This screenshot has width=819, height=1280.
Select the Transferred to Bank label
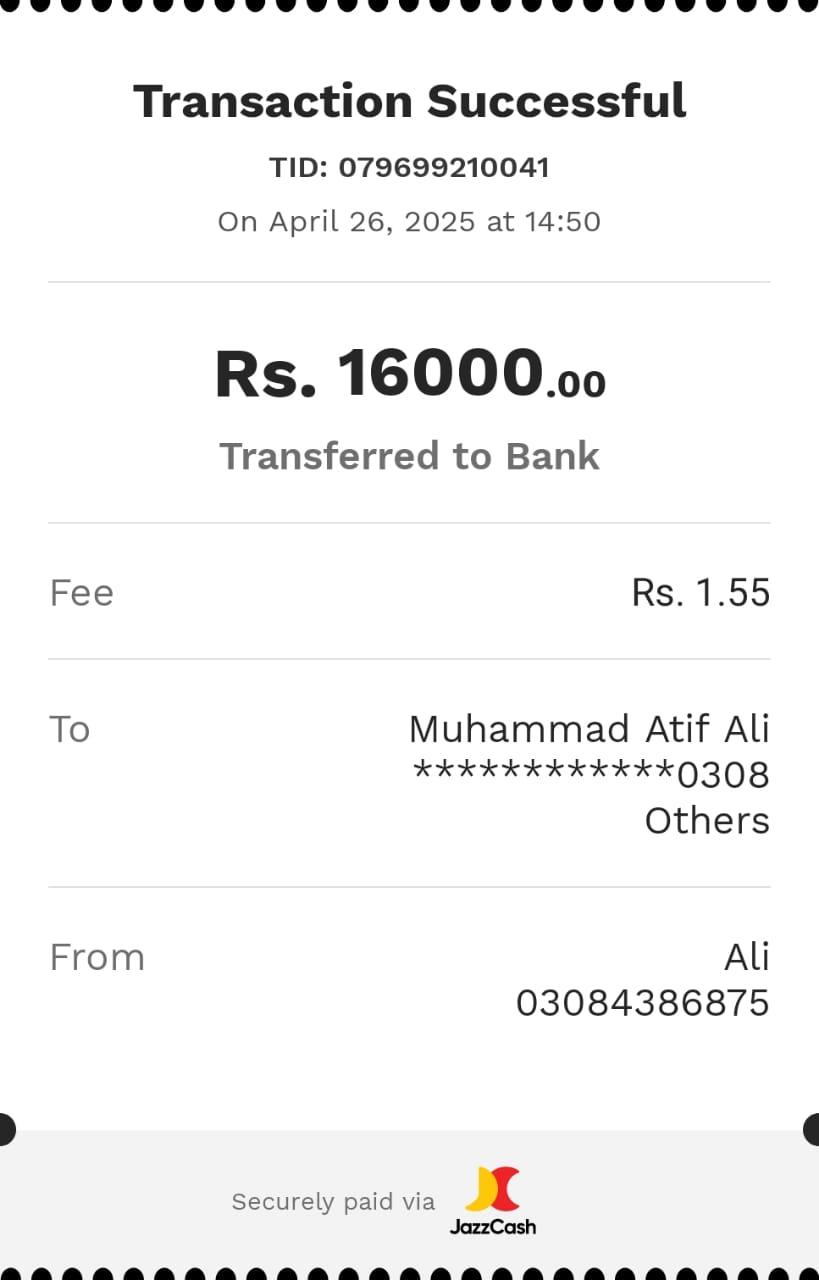[409, 456]
